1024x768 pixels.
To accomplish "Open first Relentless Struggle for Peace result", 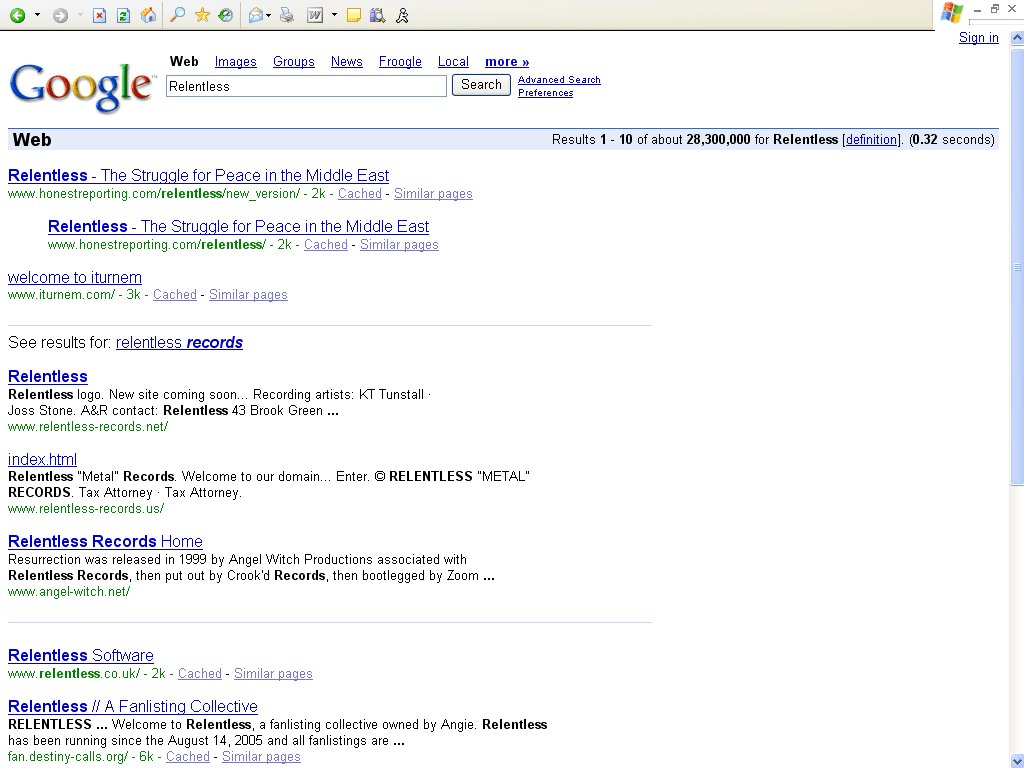I will coord(199,176).
